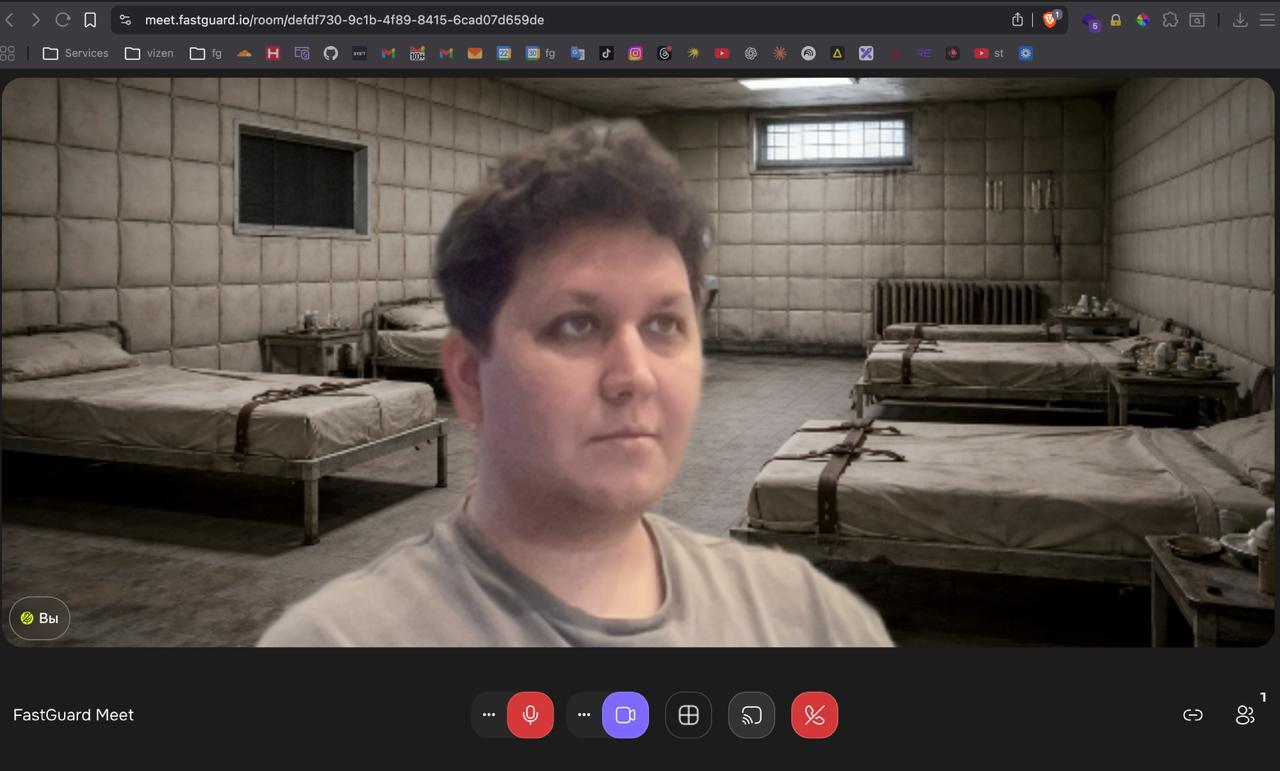
Task: Start screen sharing with the cast icon
Action: (751, 715)
